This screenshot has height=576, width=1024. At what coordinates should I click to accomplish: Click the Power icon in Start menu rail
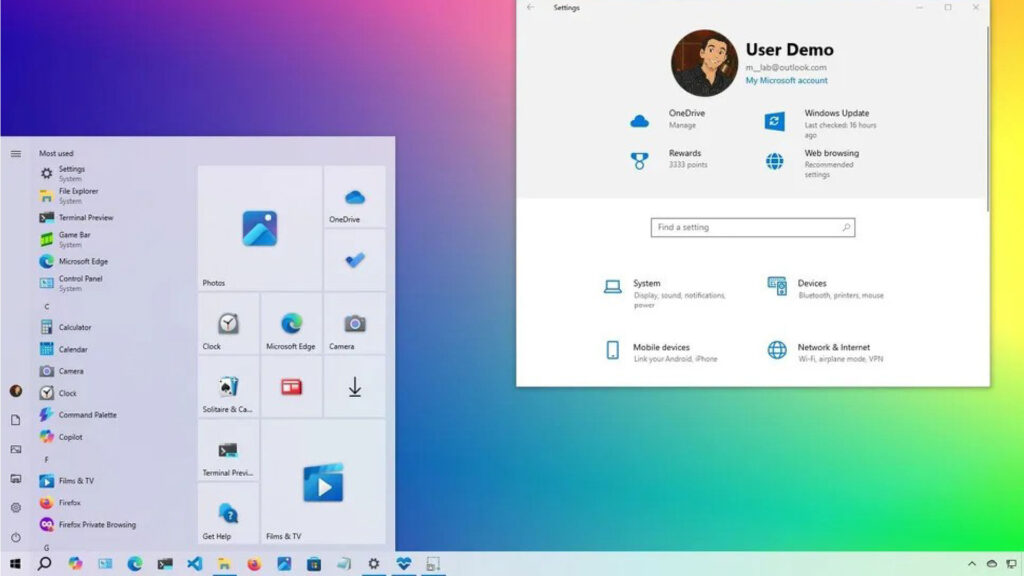[x=16, y=537]
